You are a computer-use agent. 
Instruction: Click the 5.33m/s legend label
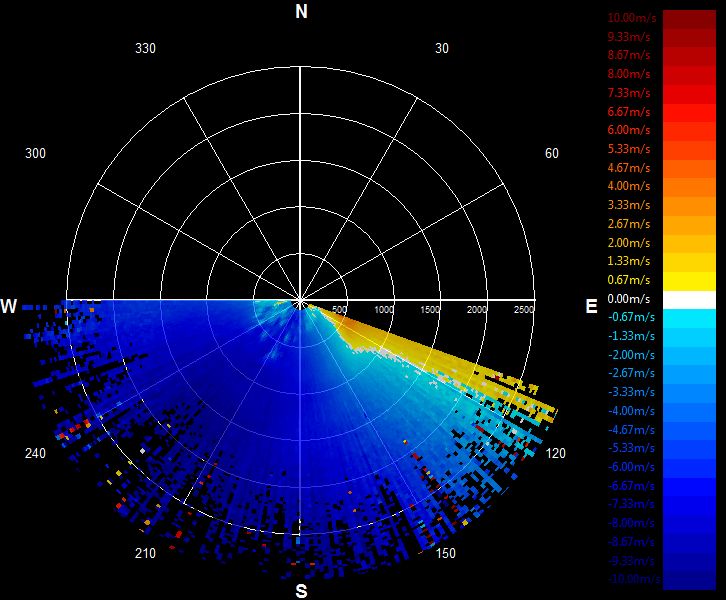point(629,149)
